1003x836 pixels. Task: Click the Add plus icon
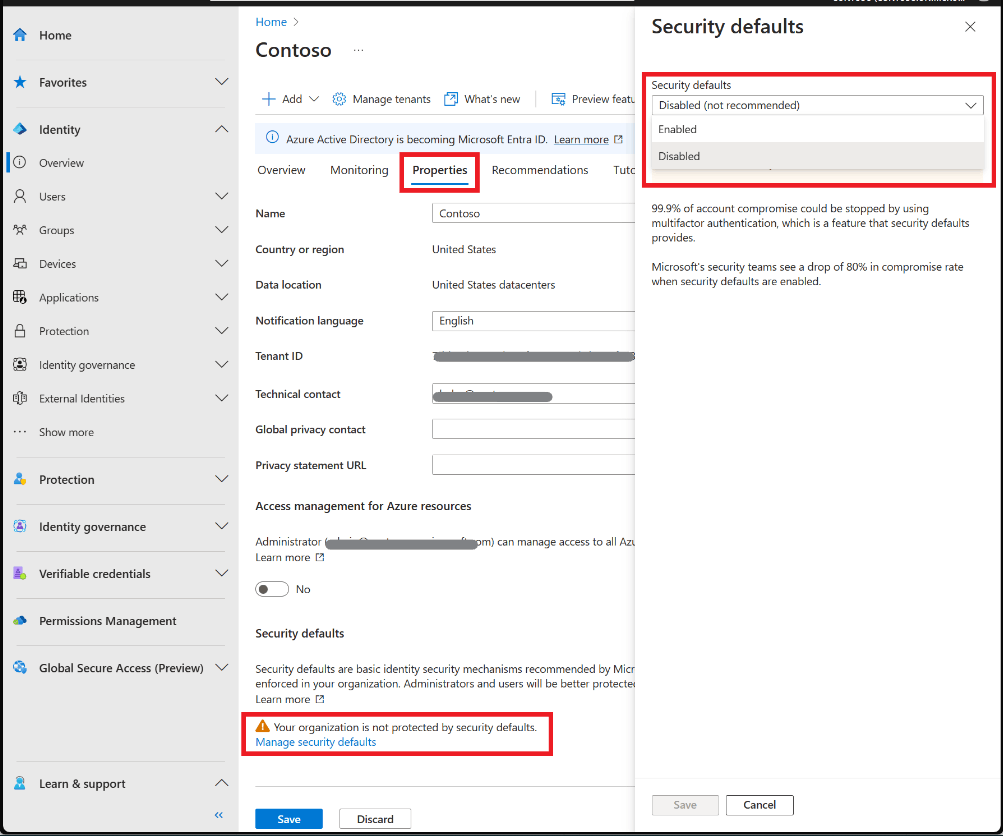(x=269, y=99)
